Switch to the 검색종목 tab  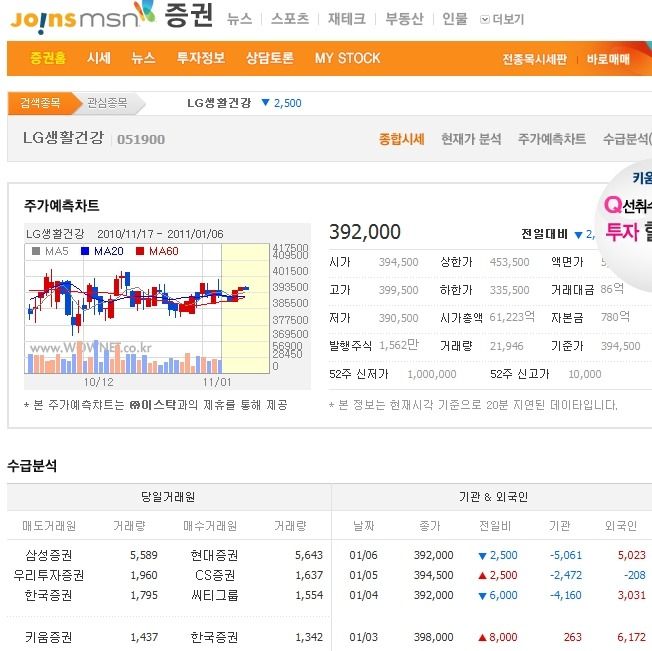pos(40,103)
